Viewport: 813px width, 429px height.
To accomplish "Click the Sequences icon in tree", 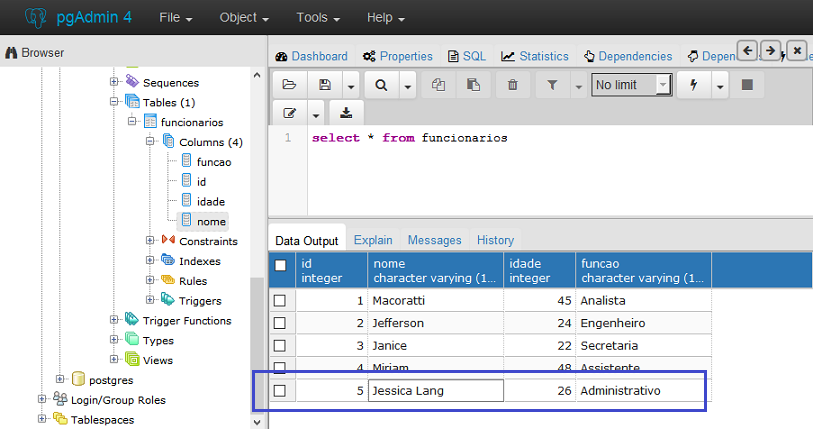I will (132, 81).
